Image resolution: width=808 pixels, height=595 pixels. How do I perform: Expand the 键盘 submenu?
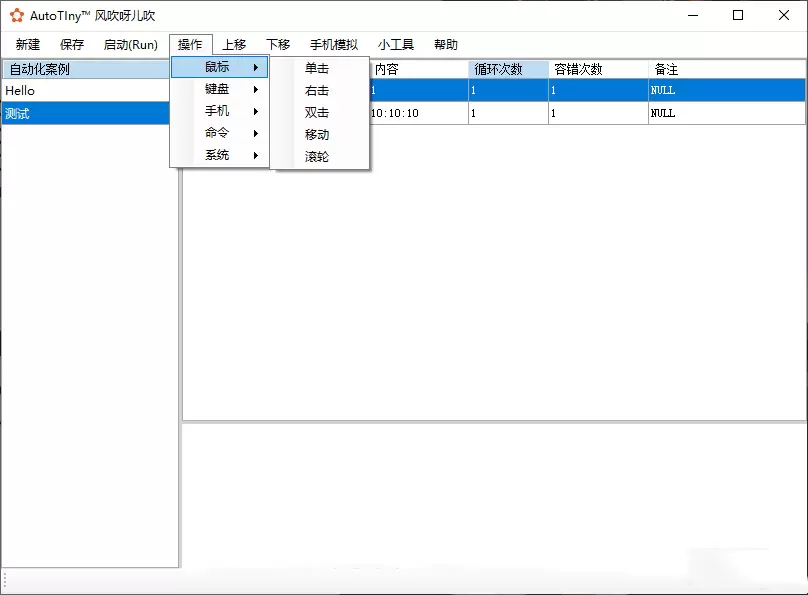coord(220,89)
